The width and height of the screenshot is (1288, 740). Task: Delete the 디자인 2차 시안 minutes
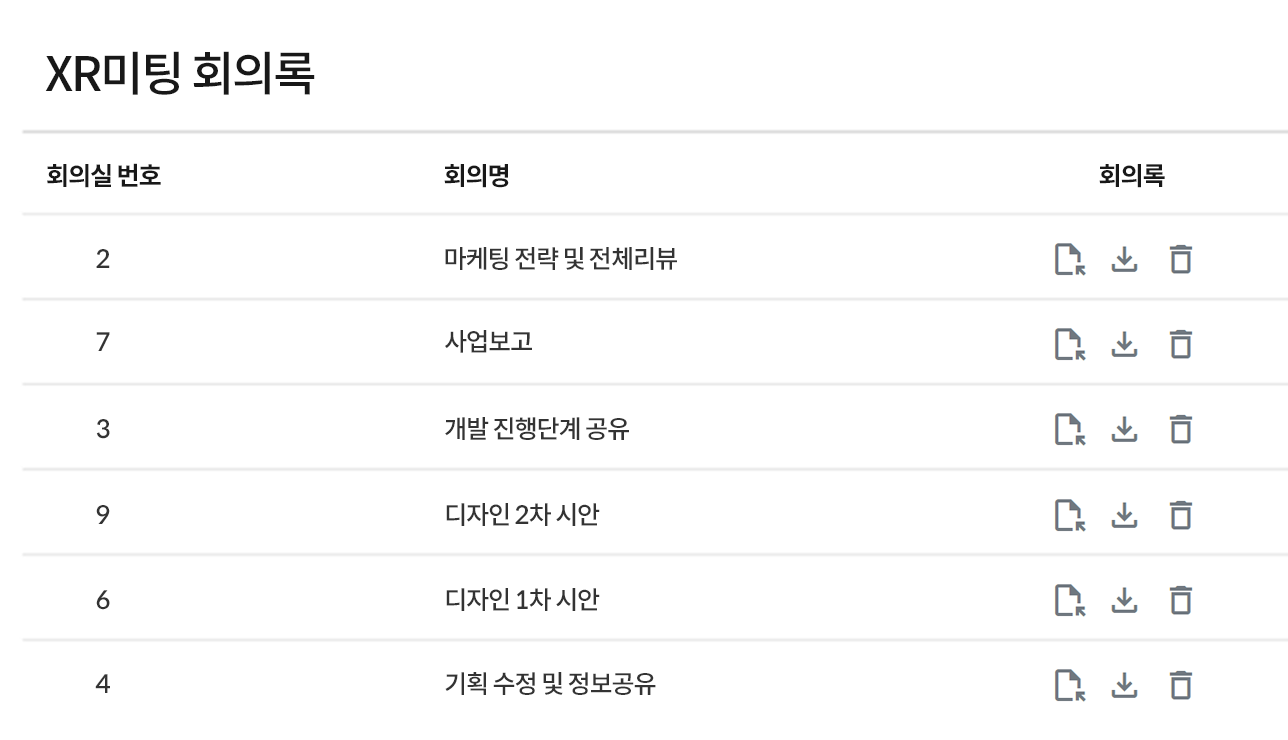1181,515
